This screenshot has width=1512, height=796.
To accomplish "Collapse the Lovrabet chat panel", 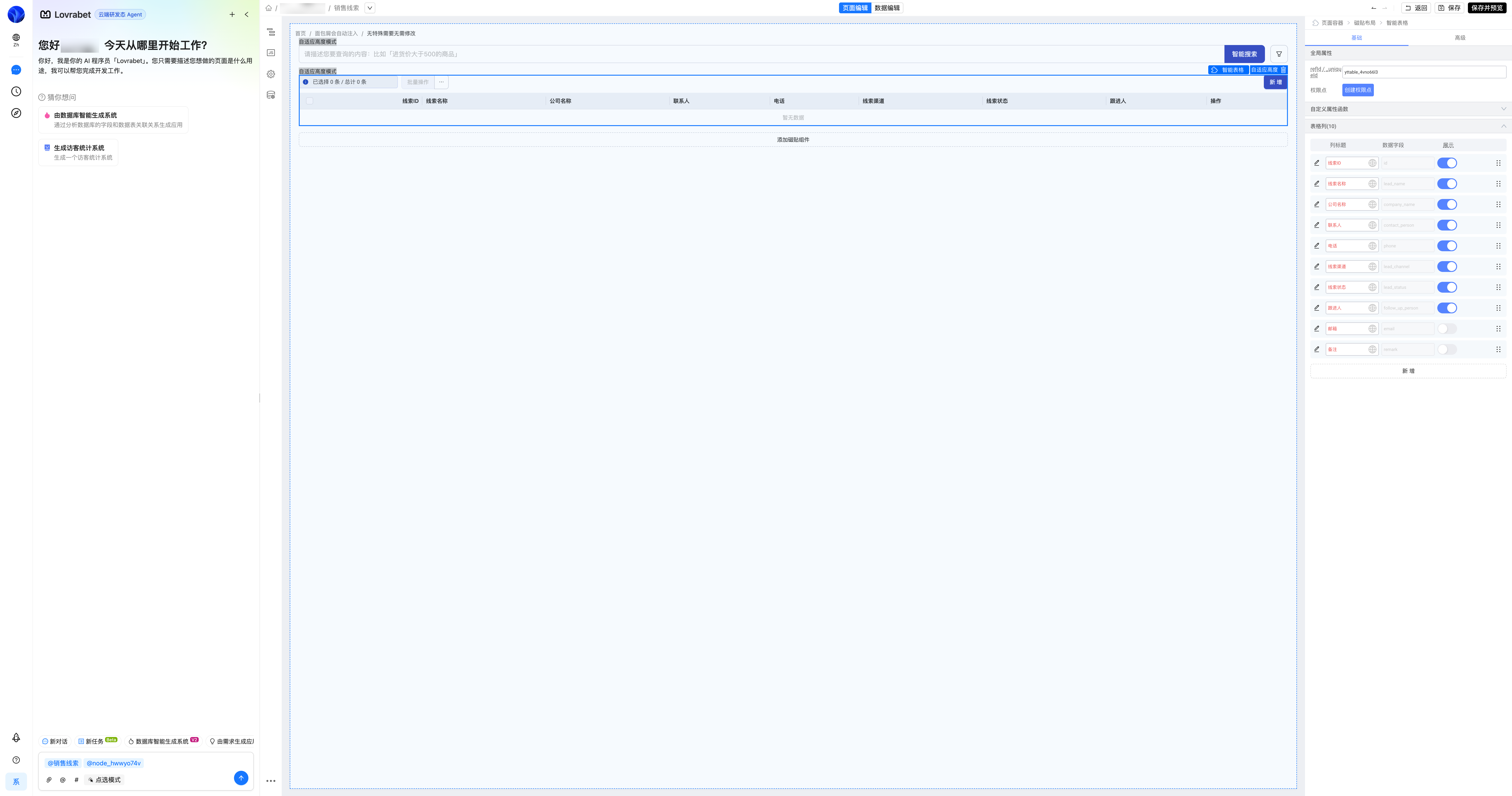I will pyautogui.click(x=247, y=15).
